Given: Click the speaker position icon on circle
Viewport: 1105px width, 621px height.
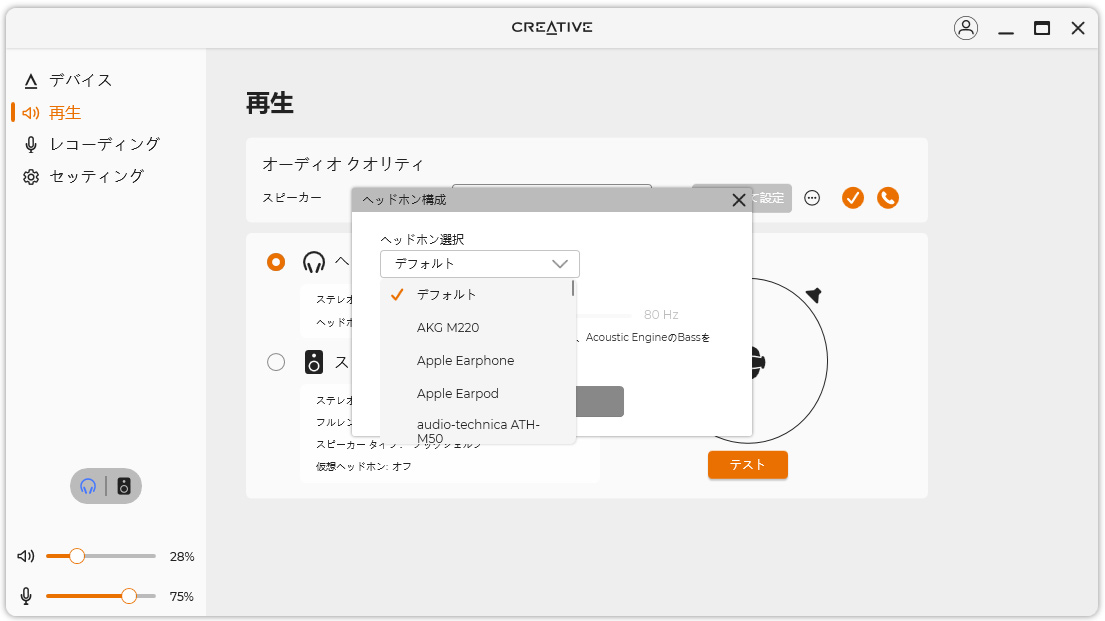Looking at the screenshot, I should (814, 295).
